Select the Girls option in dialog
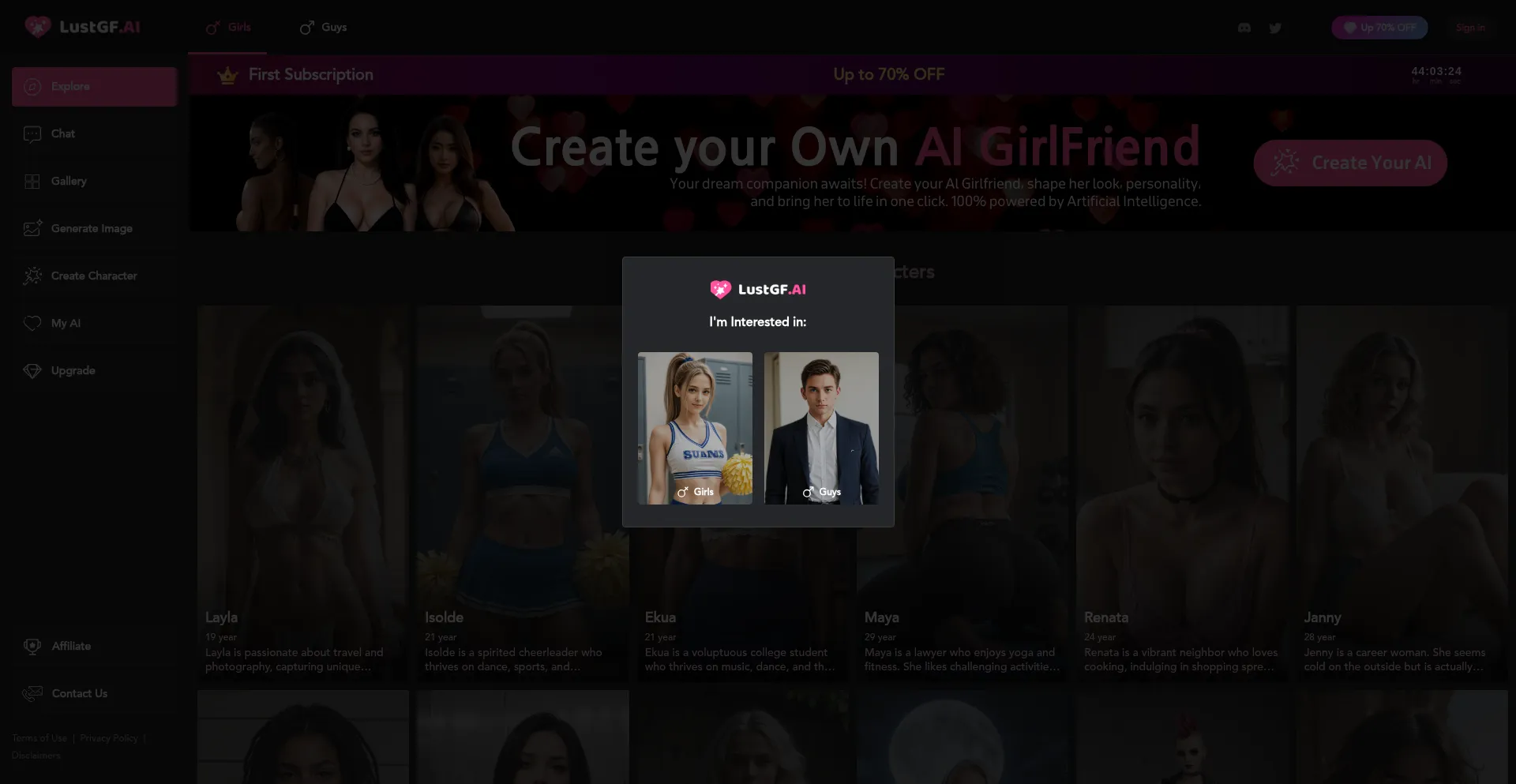Image resolution: width=1516 pixels, height=784 pixels. pyautogui.click(x=695, y=428)
